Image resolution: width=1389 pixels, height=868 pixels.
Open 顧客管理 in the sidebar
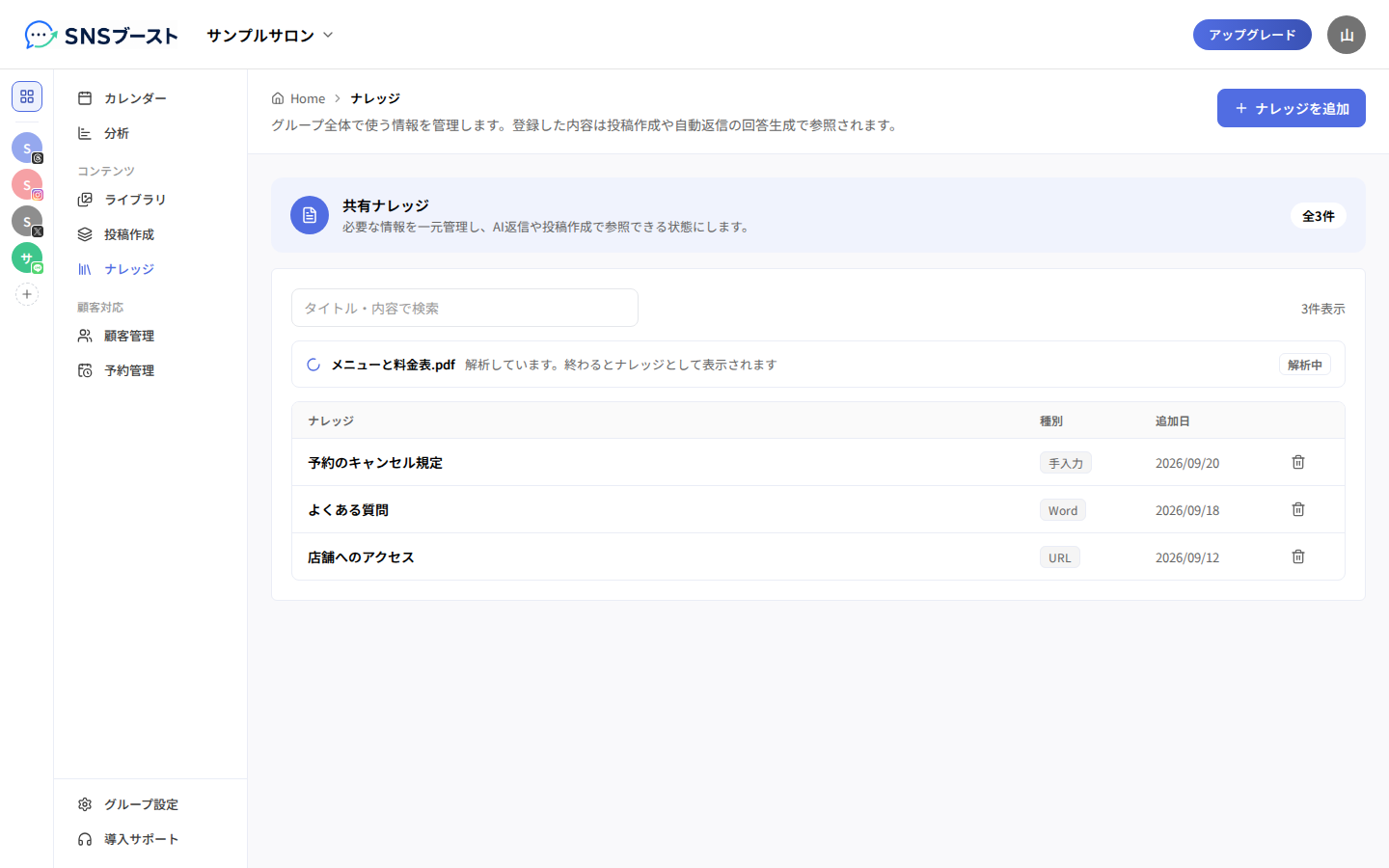click(150, 336)
